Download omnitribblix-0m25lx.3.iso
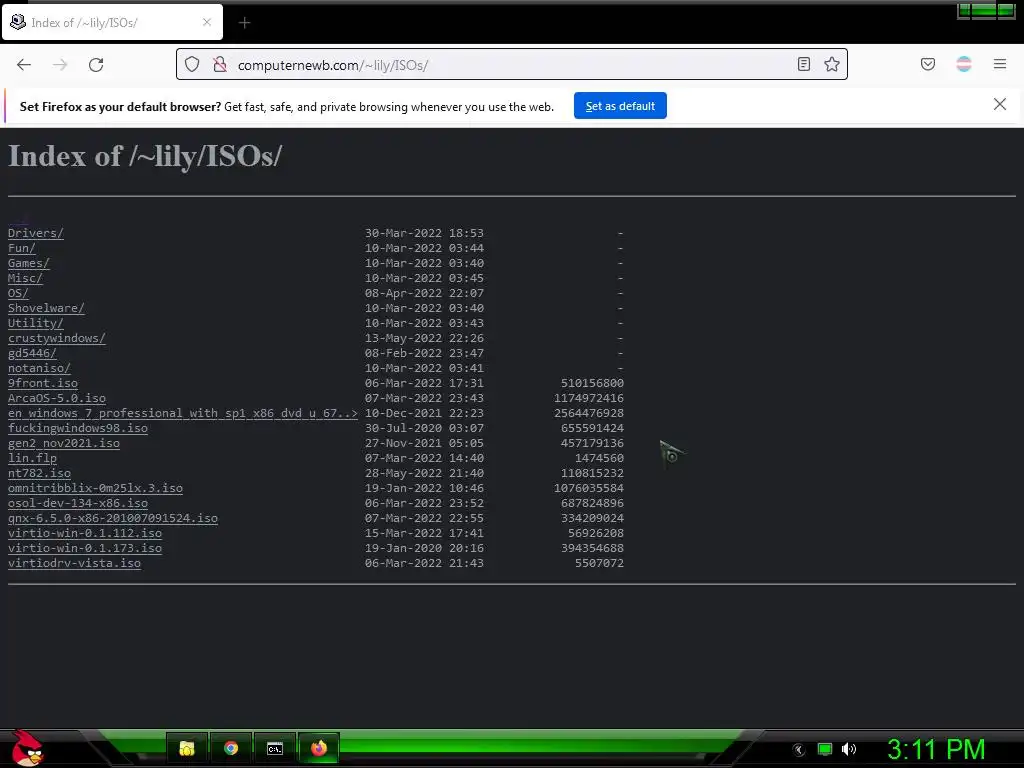Screen dimensions: 1024x768 95,488
